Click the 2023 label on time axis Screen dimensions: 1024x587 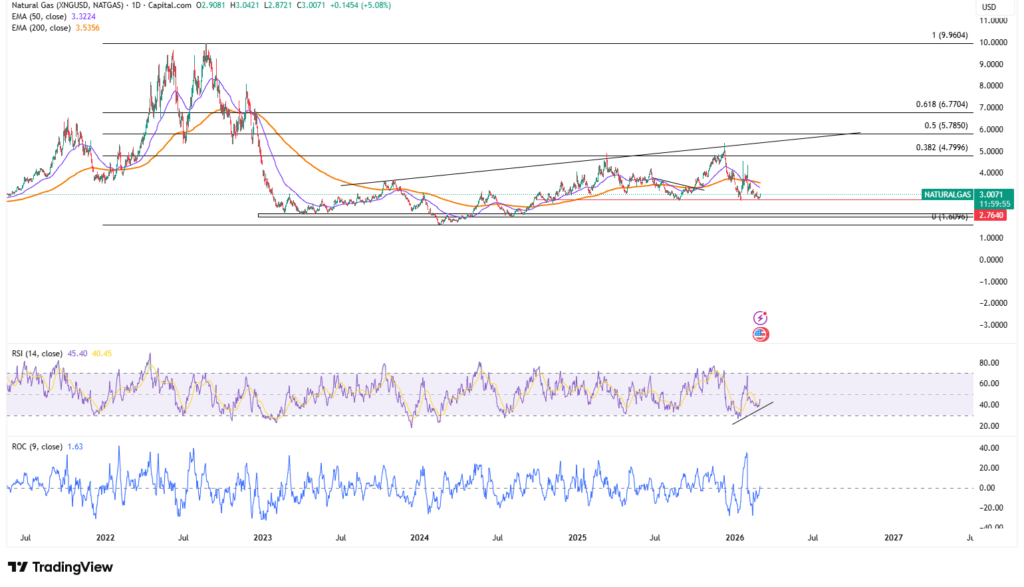click(x=262, y=537)
